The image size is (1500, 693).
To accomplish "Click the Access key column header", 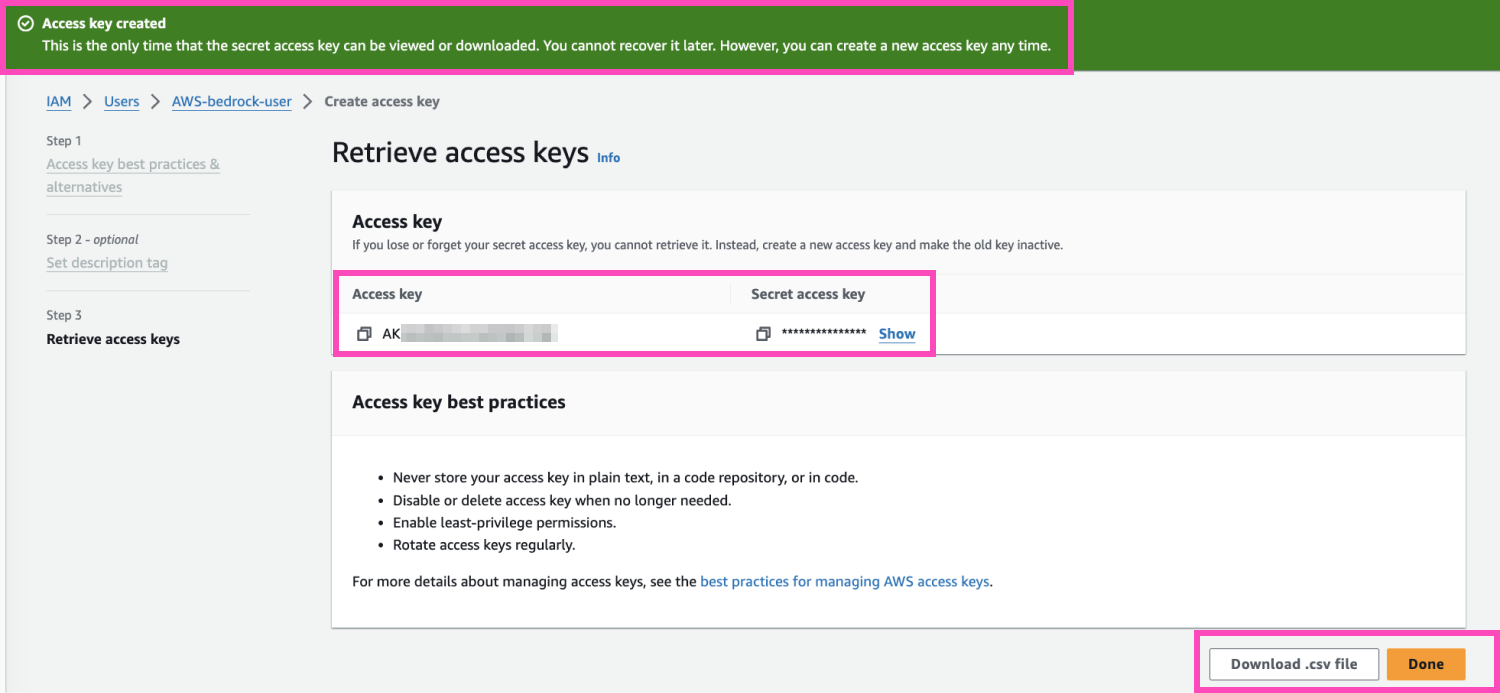I will (x=387, y=293).
